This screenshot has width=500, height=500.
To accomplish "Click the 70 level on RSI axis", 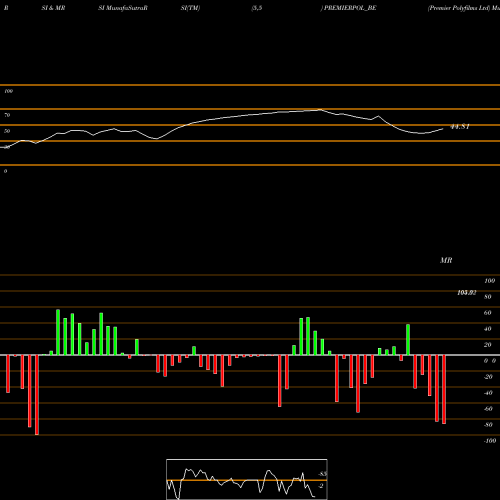I will (7, 115).
